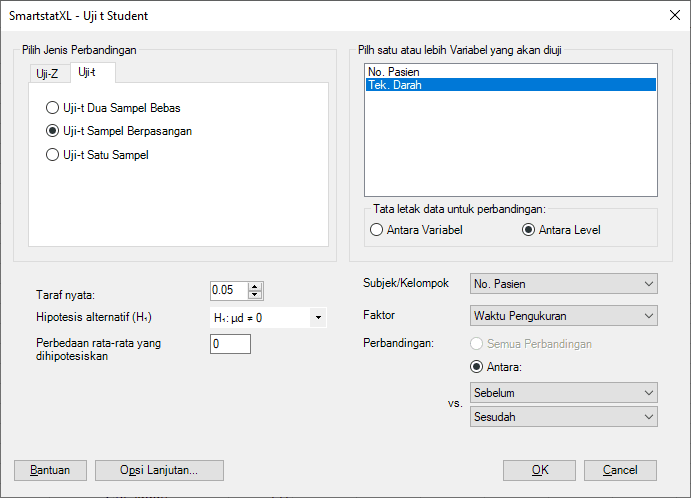Click hypothesized mean difference input field
Viewport: 691px width, 498px height.
230,344
